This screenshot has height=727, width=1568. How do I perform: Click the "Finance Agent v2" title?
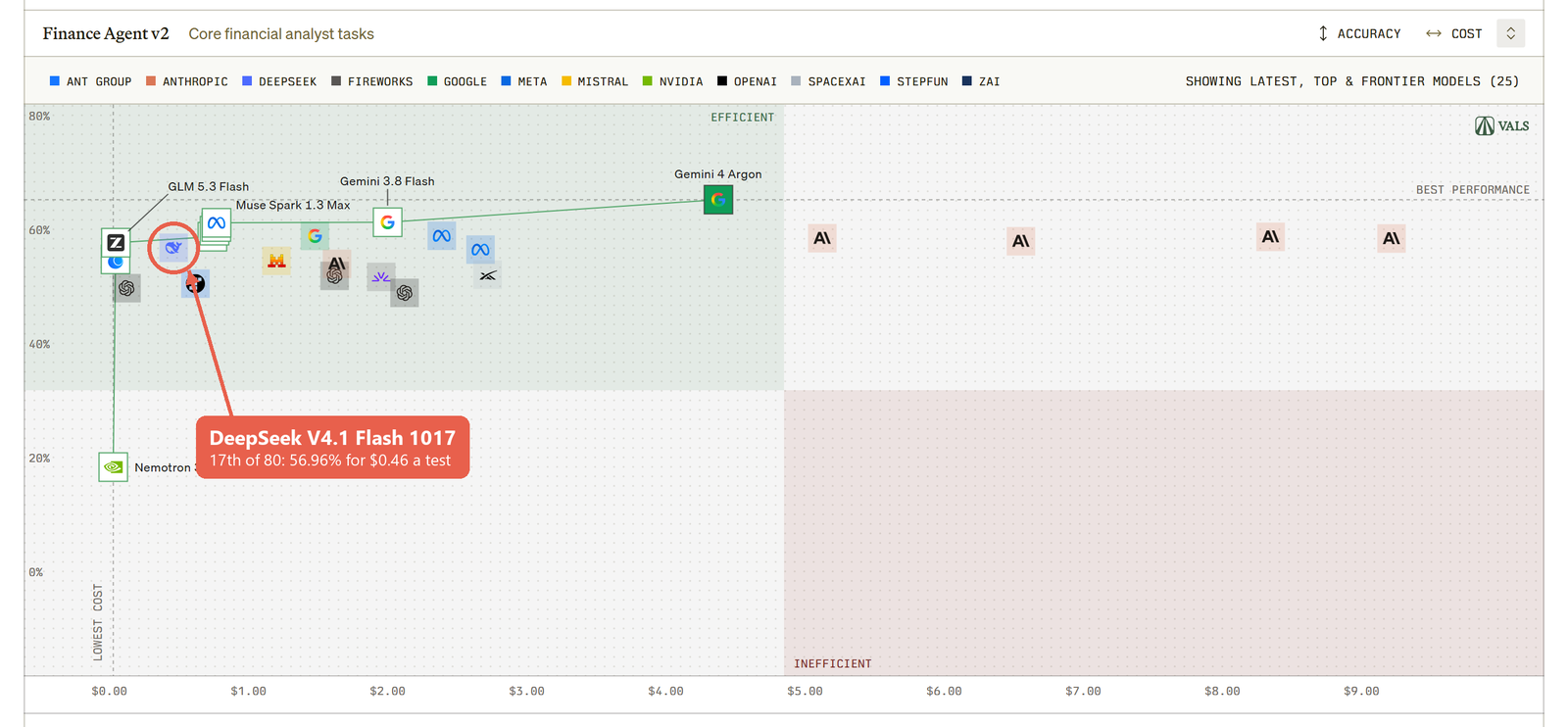[106, 33]
